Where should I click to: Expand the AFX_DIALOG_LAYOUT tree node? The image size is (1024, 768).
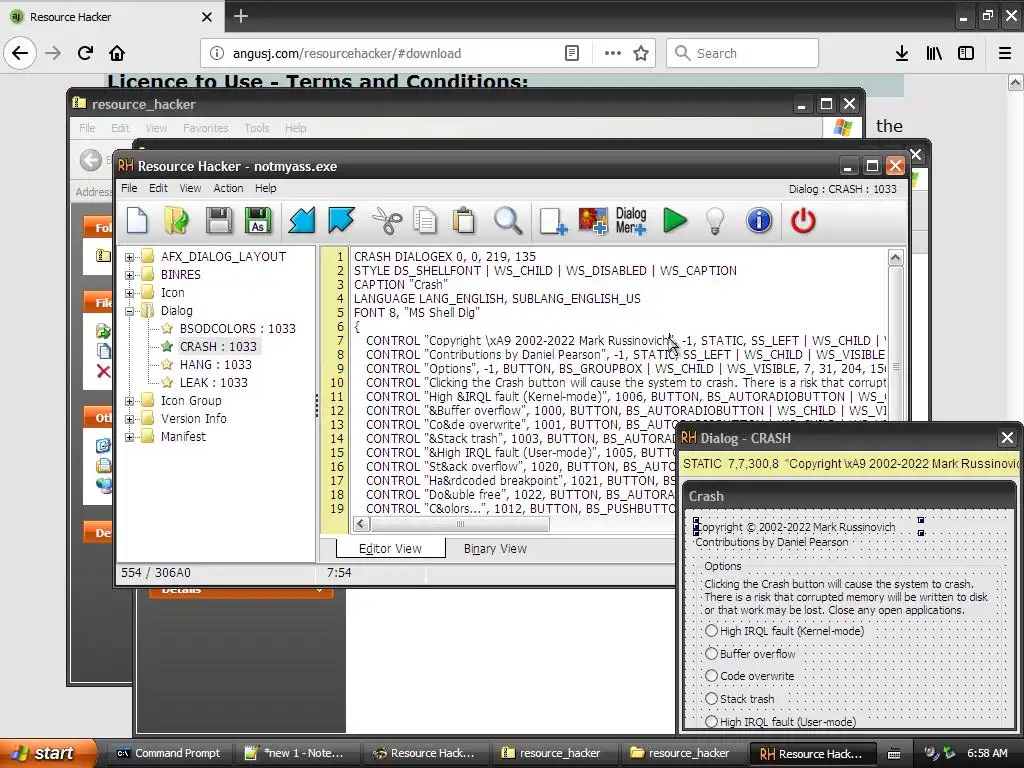pyautogui.click(x=129, y=257)
